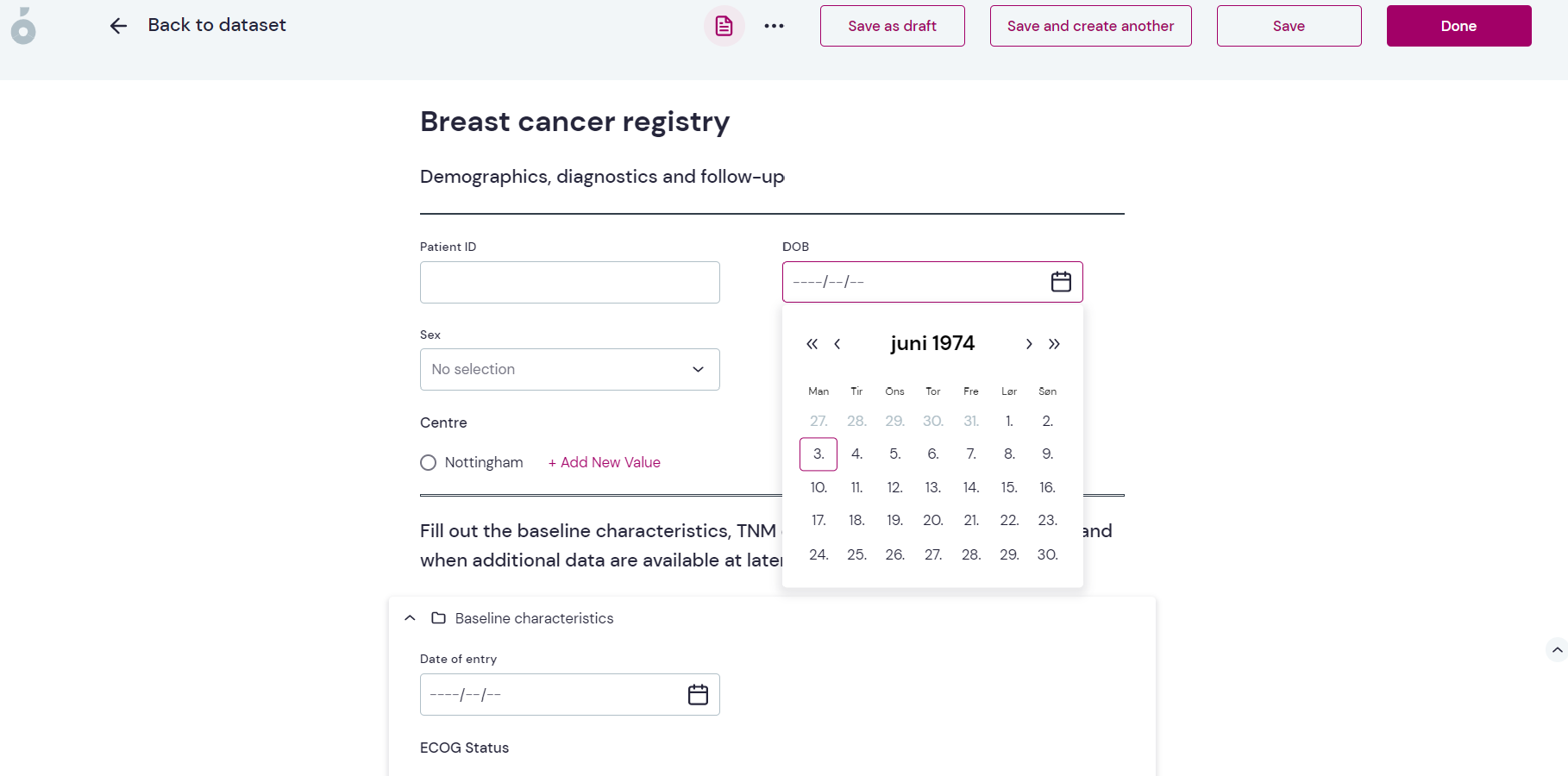Advance to next month in calendar
This screenshot has width=1568, height=776.
click(x=1029, y=344)
